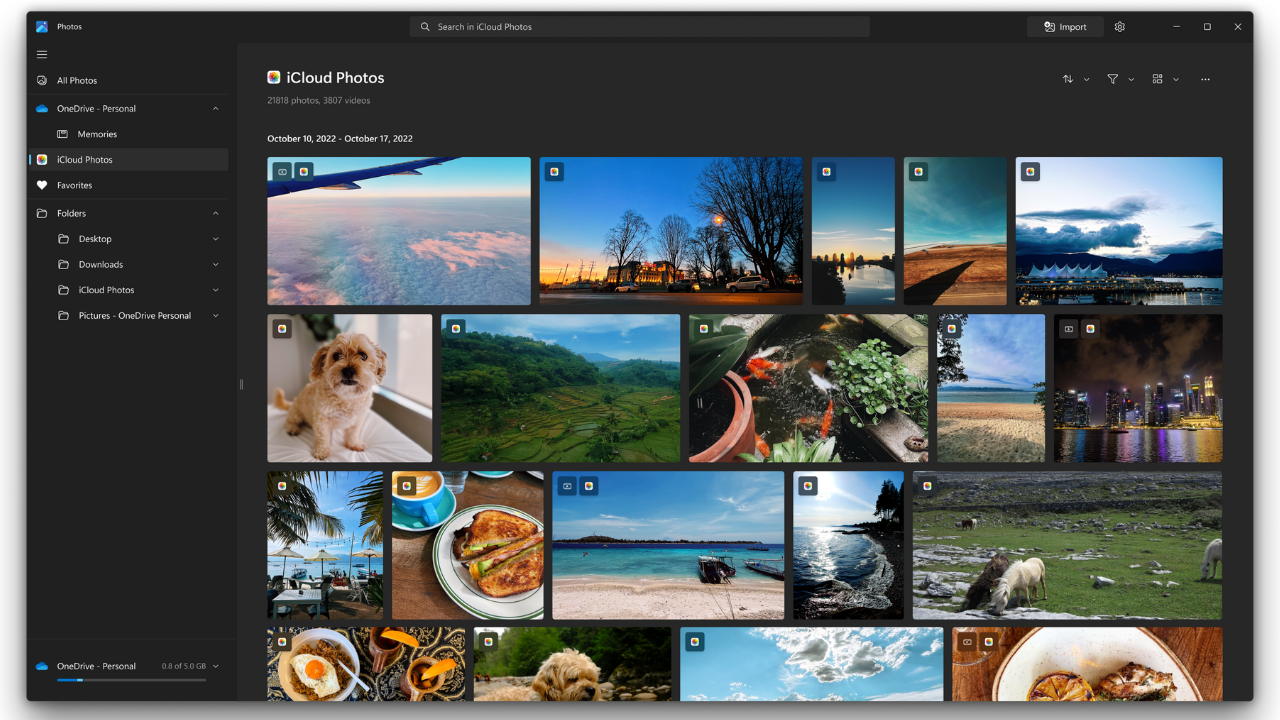
Task: Open the fluffy dog on bed photo
Action: click(x=350, y=388)
